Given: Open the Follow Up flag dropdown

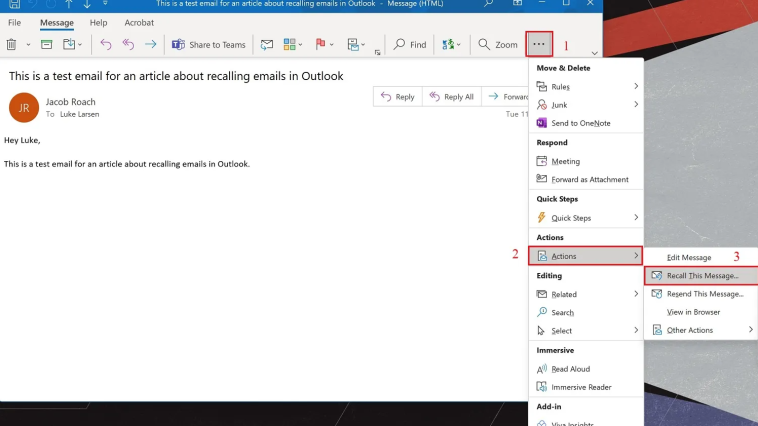Looking at the screenshot, I should 333,44.
